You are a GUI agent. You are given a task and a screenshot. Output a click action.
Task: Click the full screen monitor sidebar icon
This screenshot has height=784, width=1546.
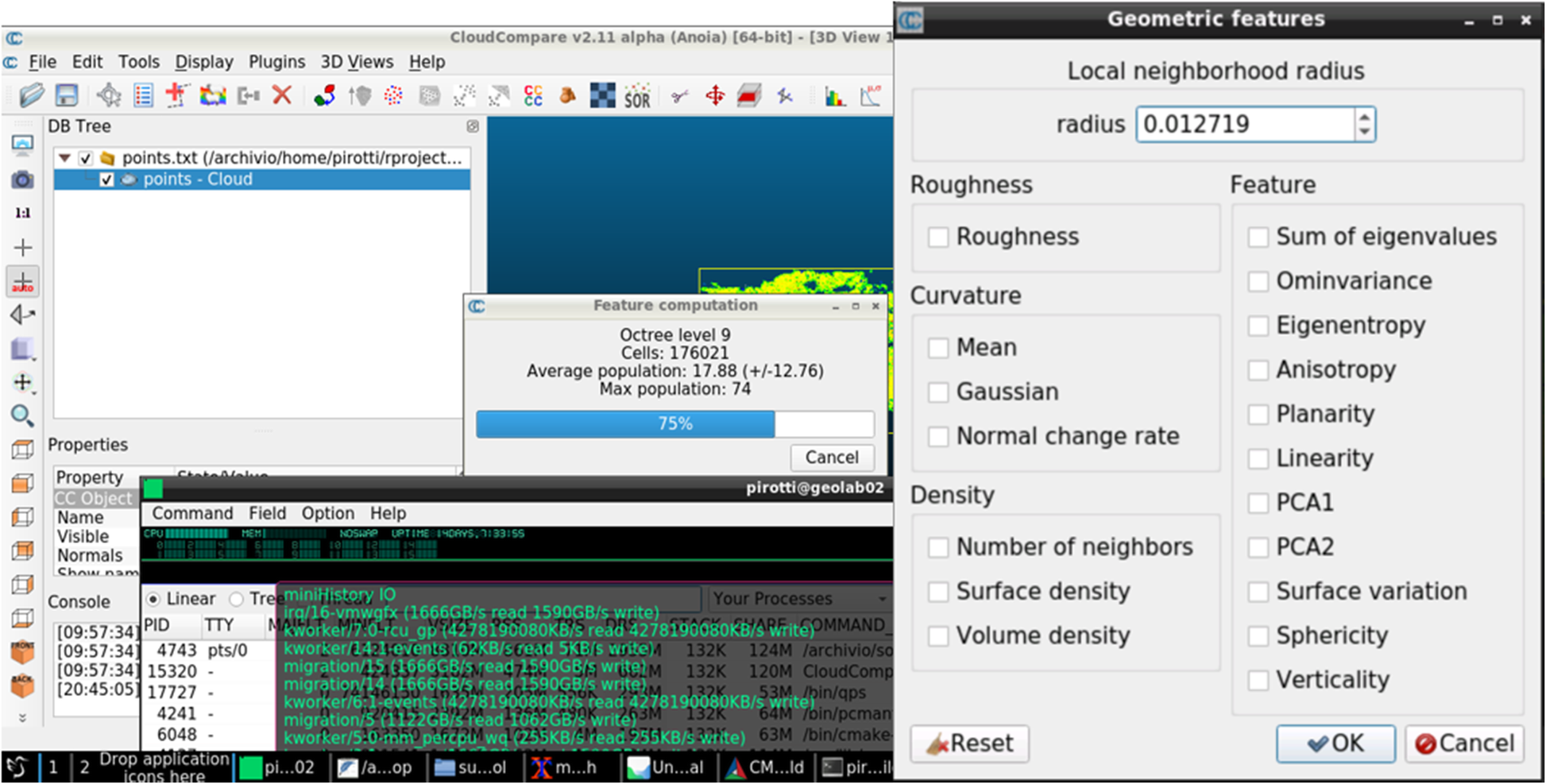22,145
